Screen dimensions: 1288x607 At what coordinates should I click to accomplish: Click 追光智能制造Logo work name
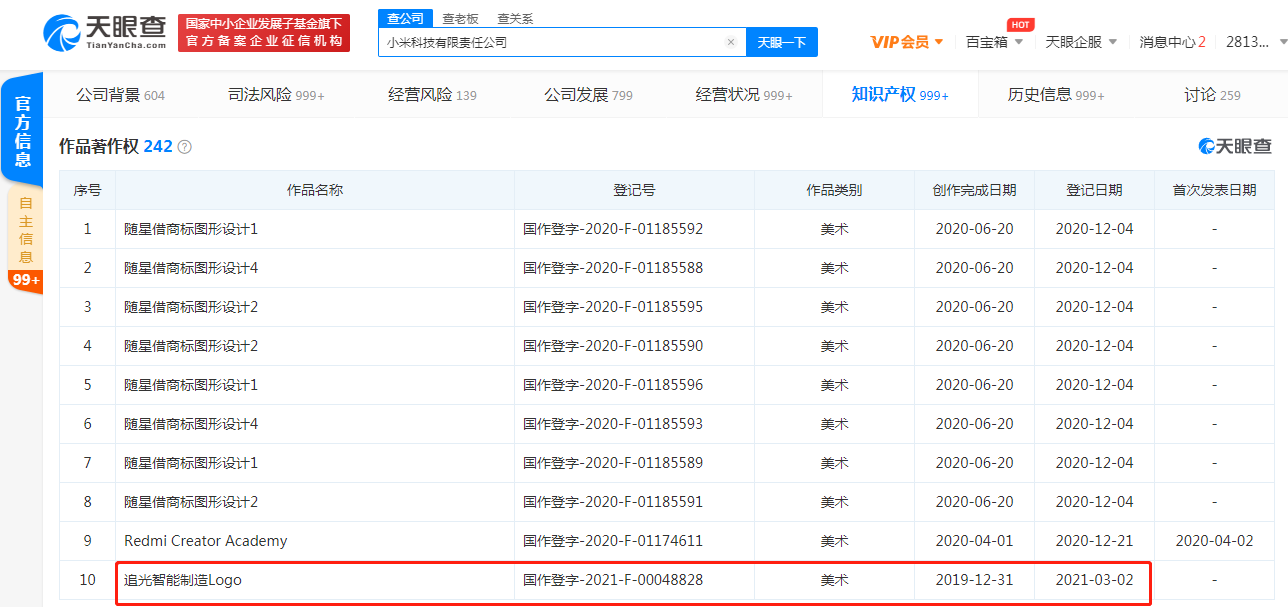tap(183, 580)
